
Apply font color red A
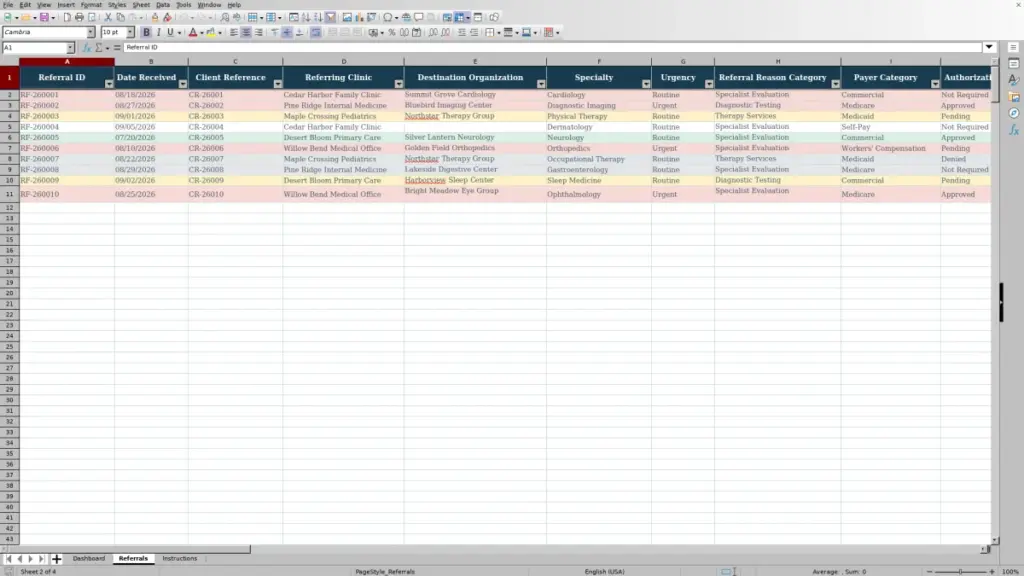(x=193, y=32)
